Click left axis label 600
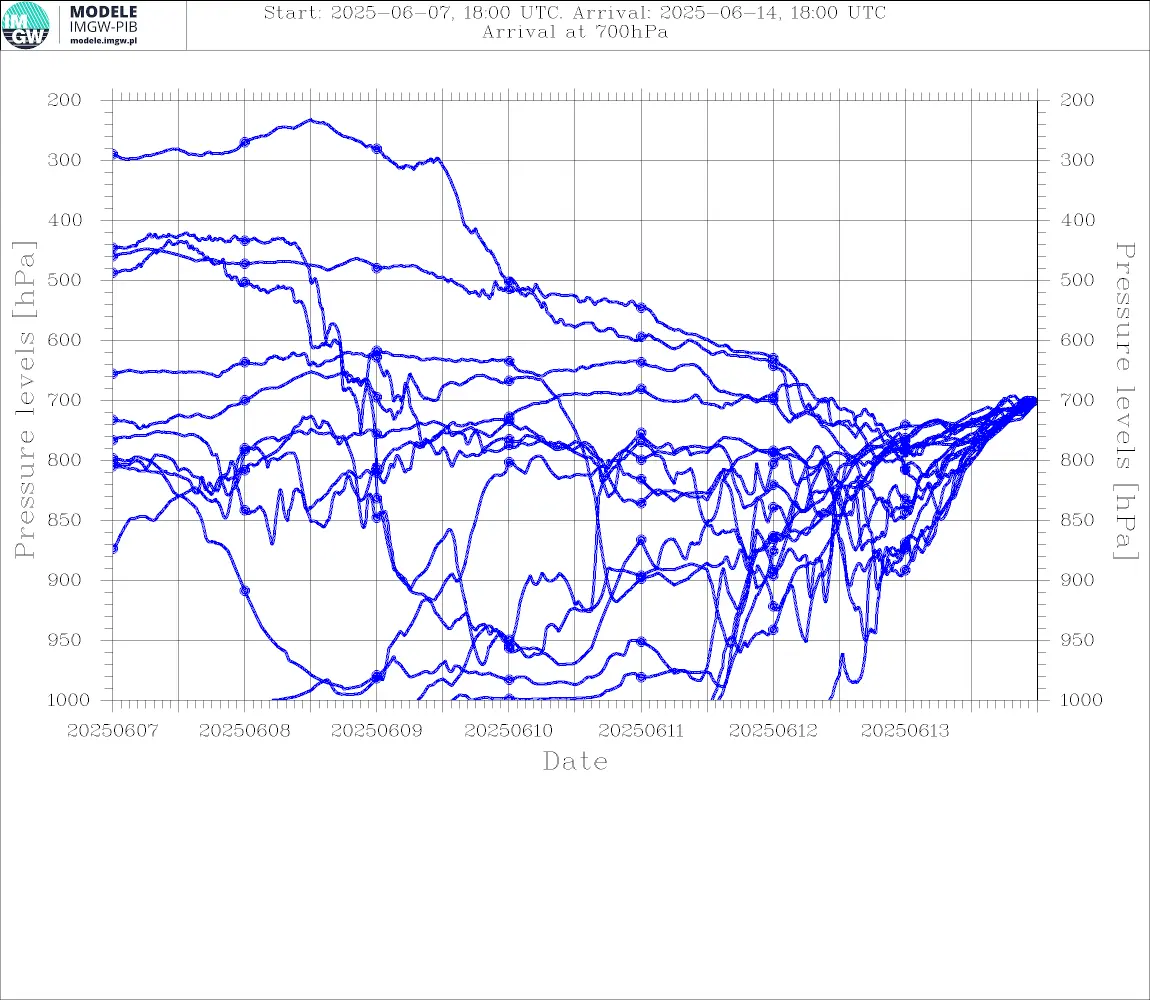The image size is (1150, 1000). [x=64, y=340]
